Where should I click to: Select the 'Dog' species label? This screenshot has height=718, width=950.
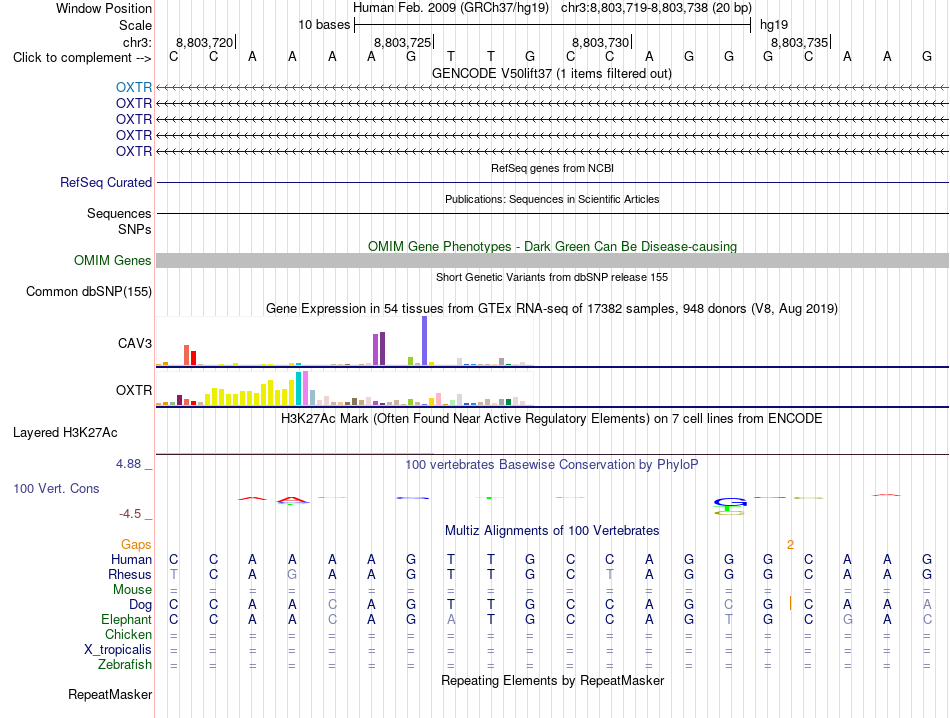tap(140, 605)
